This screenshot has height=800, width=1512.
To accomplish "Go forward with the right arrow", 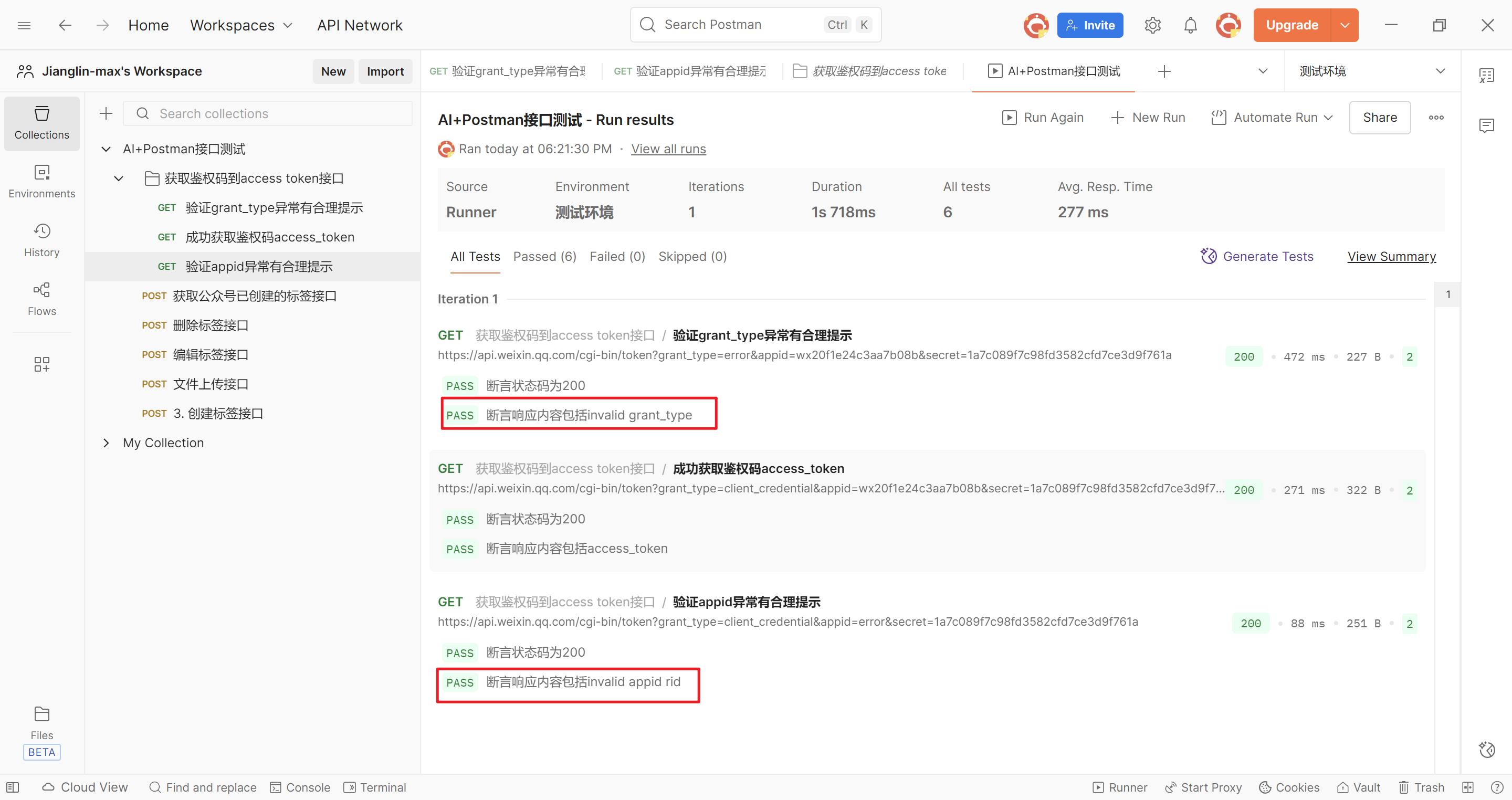I will 103,25.
